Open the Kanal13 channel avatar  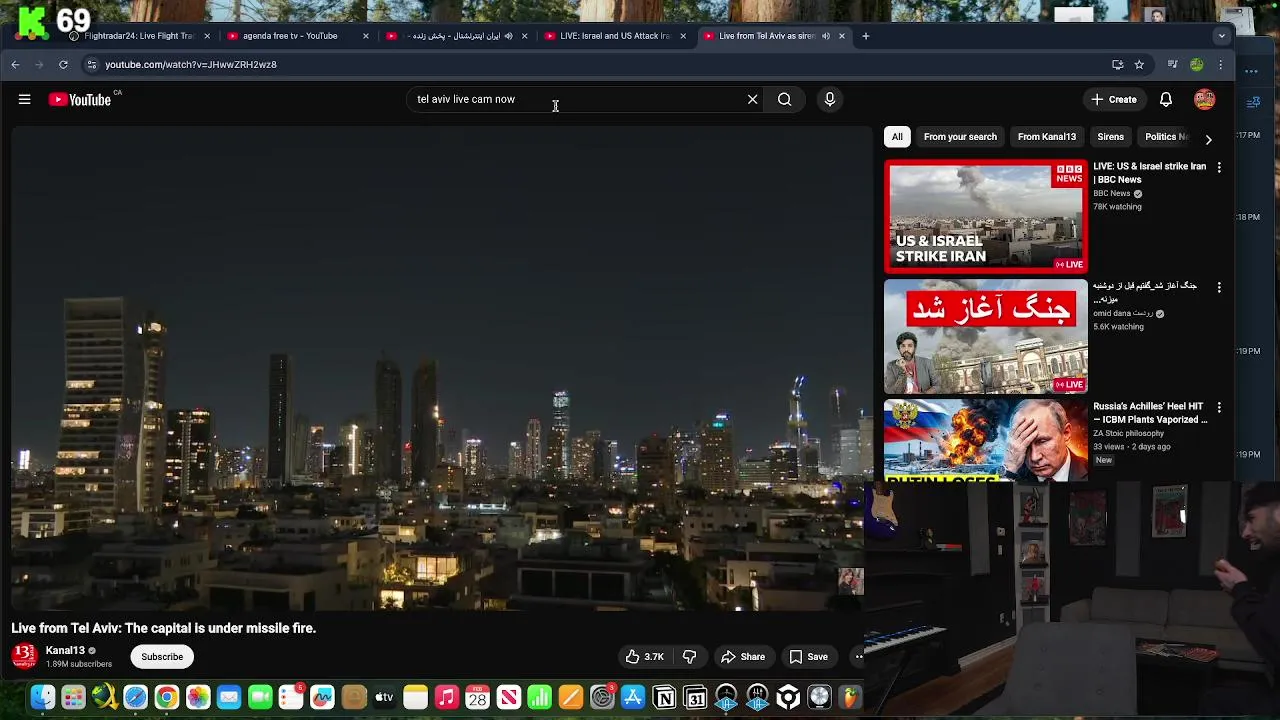(24, 656)
